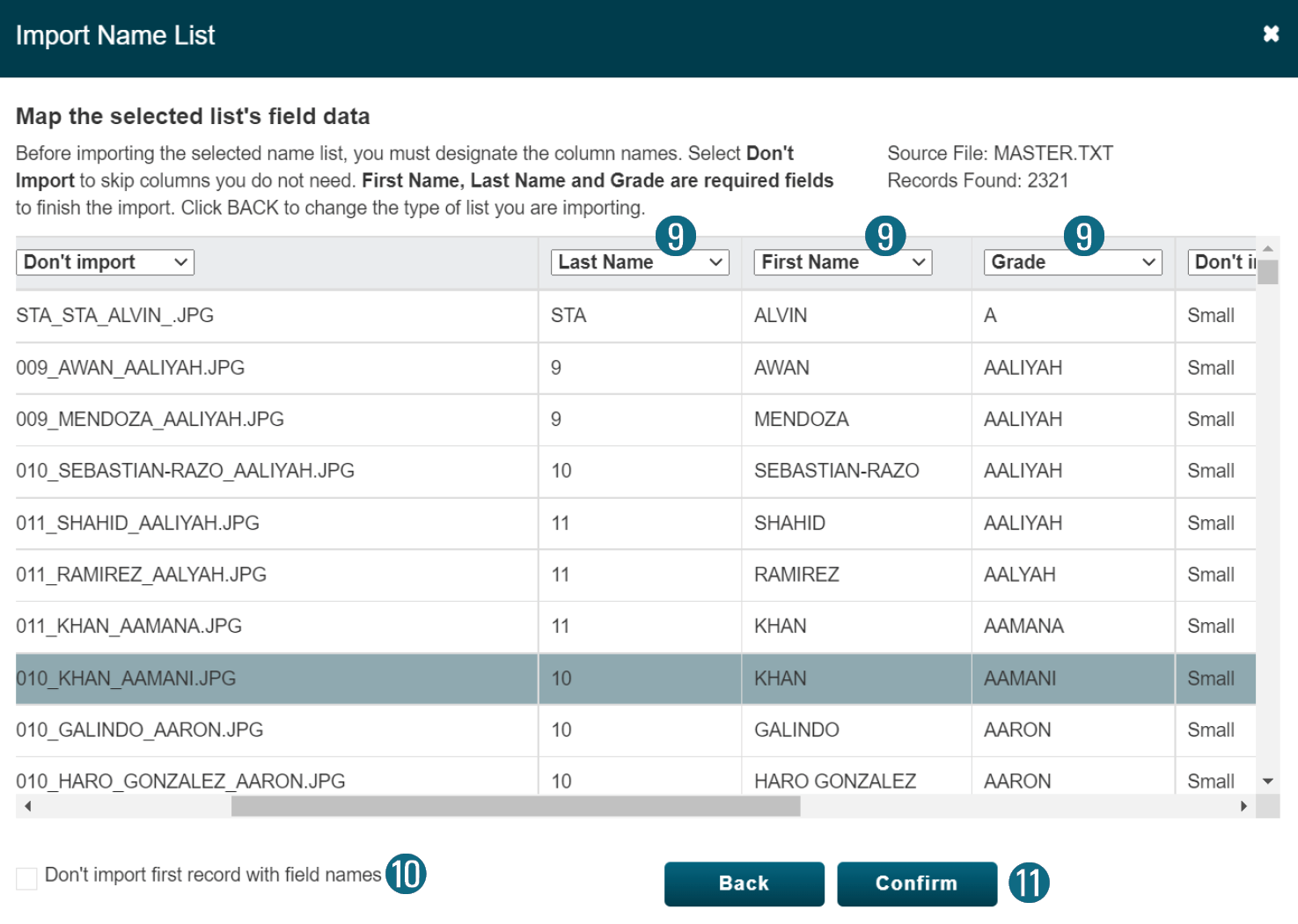
Task: Go back with the Back button
Action: click(744, 884)
